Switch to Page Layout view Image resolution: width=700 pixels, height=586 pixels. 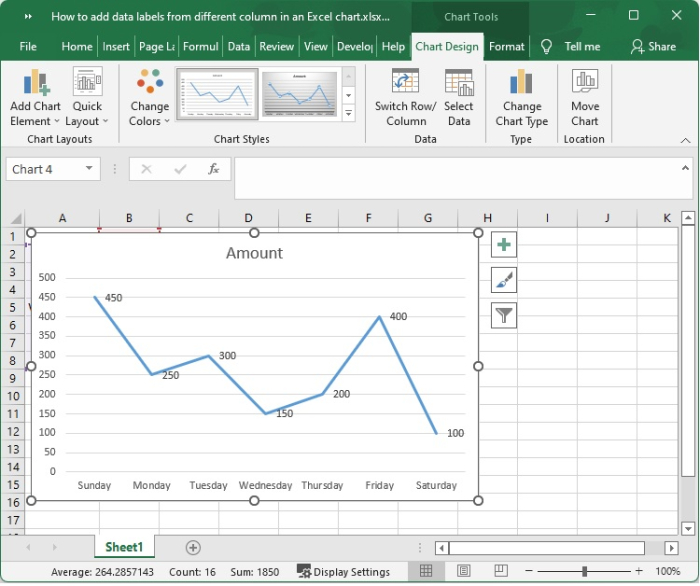[x=464, y=572]
